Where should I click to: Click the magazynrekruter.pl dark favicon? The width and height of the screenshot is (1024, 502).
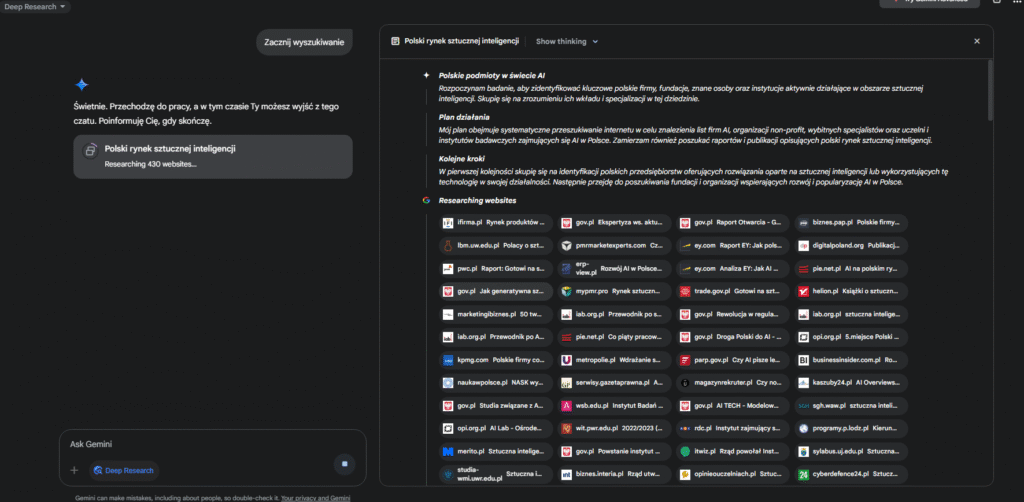[685, 383]
